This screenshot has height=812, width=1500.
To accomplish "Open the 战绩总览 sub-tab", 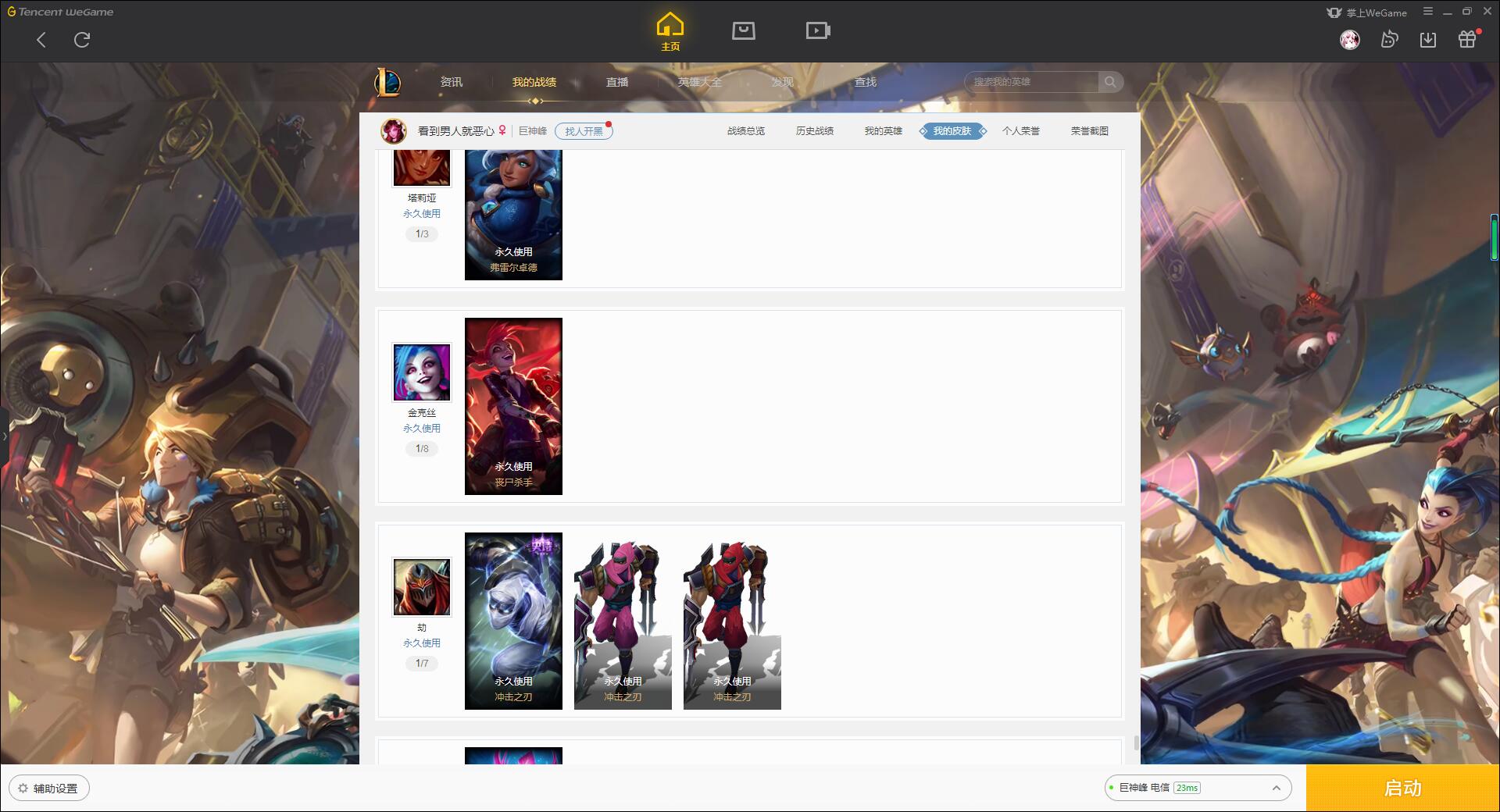I will coord(746,131).
